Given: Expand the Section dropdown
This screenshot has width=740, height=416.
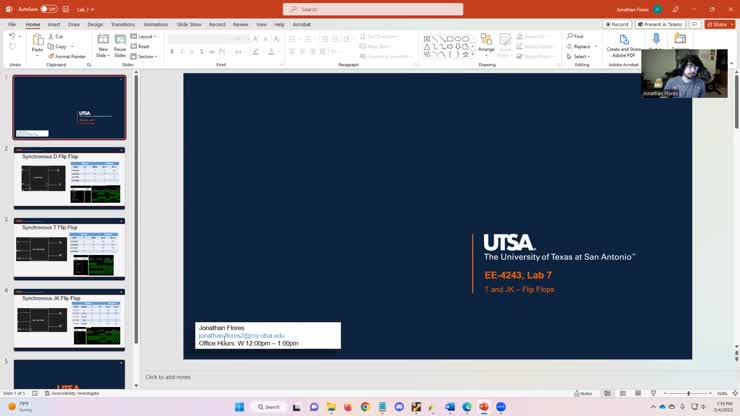Looking at the screenshot, I should tap(146, 56).
